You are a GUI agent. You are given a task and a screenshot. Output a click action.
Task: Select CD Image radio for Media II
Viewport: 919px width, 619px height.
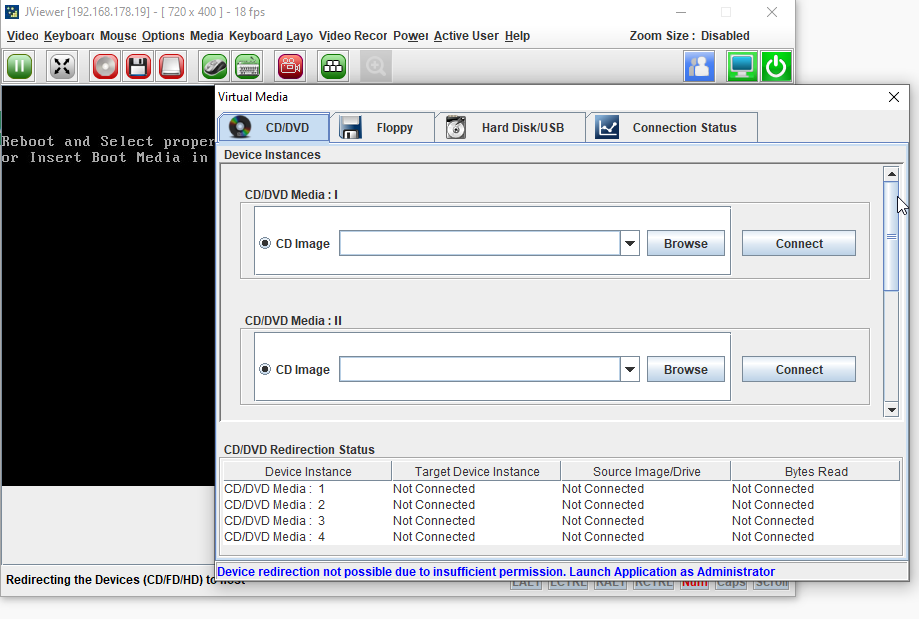[x=265, y=370]
